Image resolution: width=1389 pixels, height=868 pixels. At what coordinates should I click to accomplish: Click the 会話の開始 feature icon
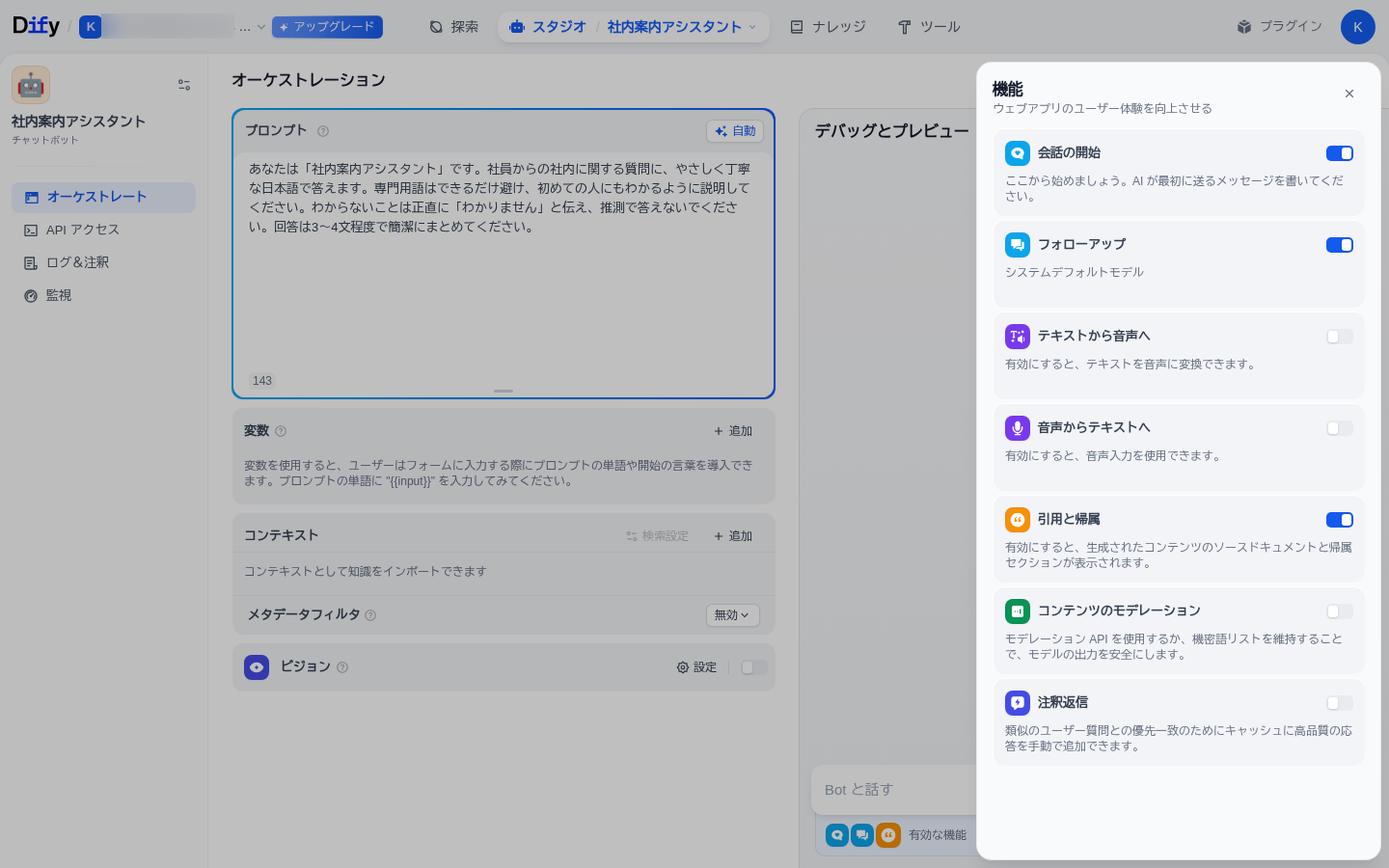1018,153
